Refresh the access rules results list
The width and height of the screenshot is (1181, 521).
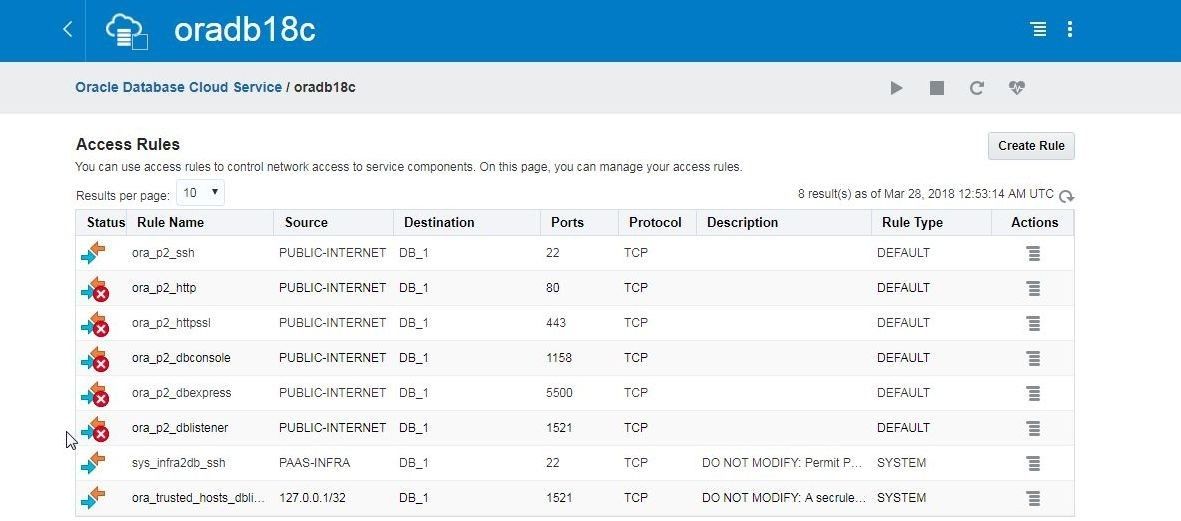coord(1067,197)
